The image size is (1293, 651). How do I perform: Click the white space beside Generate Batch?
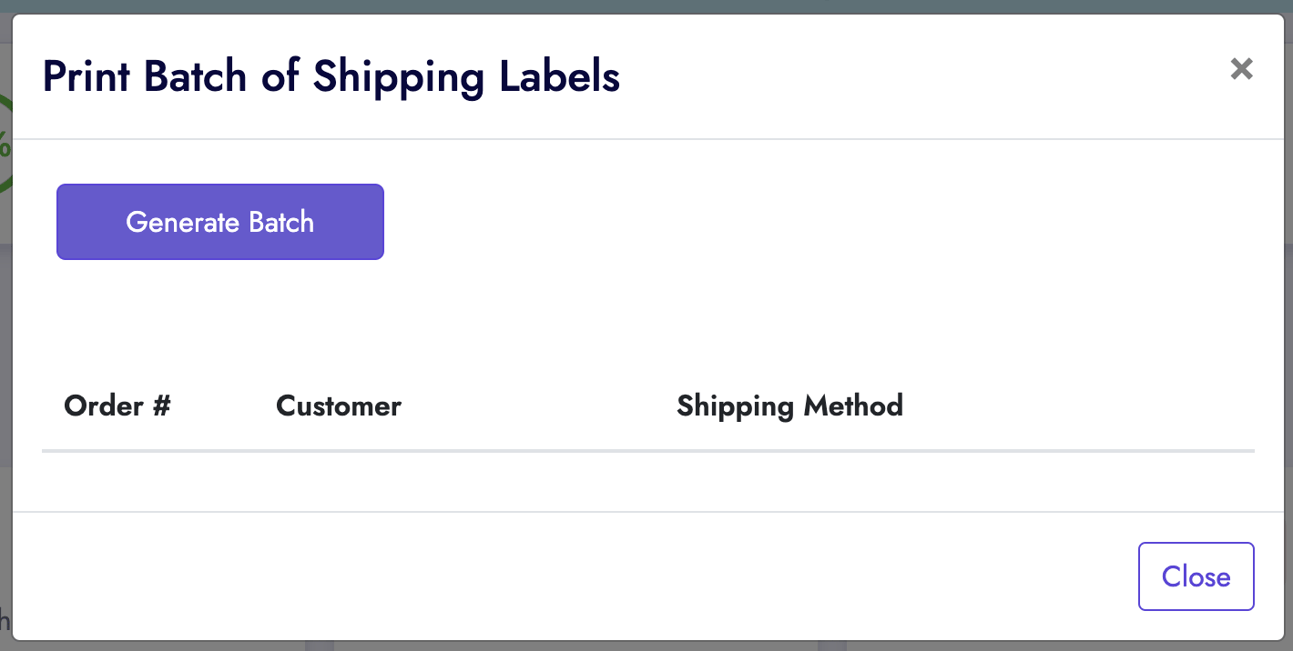(x=700, y=221)
